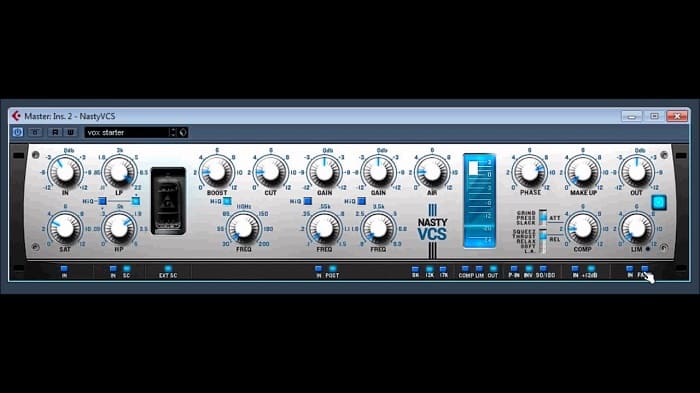
Task: Toggle the EXT SC switch
Action: tap(168, 269)
